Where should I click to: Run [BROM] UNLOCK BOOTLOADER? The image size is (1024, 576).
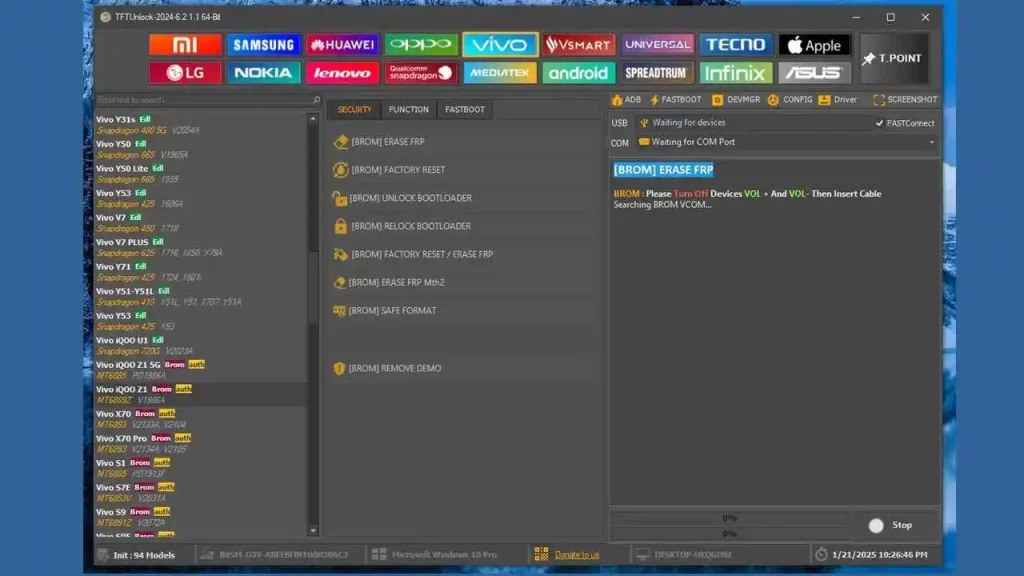pos(462,198)
